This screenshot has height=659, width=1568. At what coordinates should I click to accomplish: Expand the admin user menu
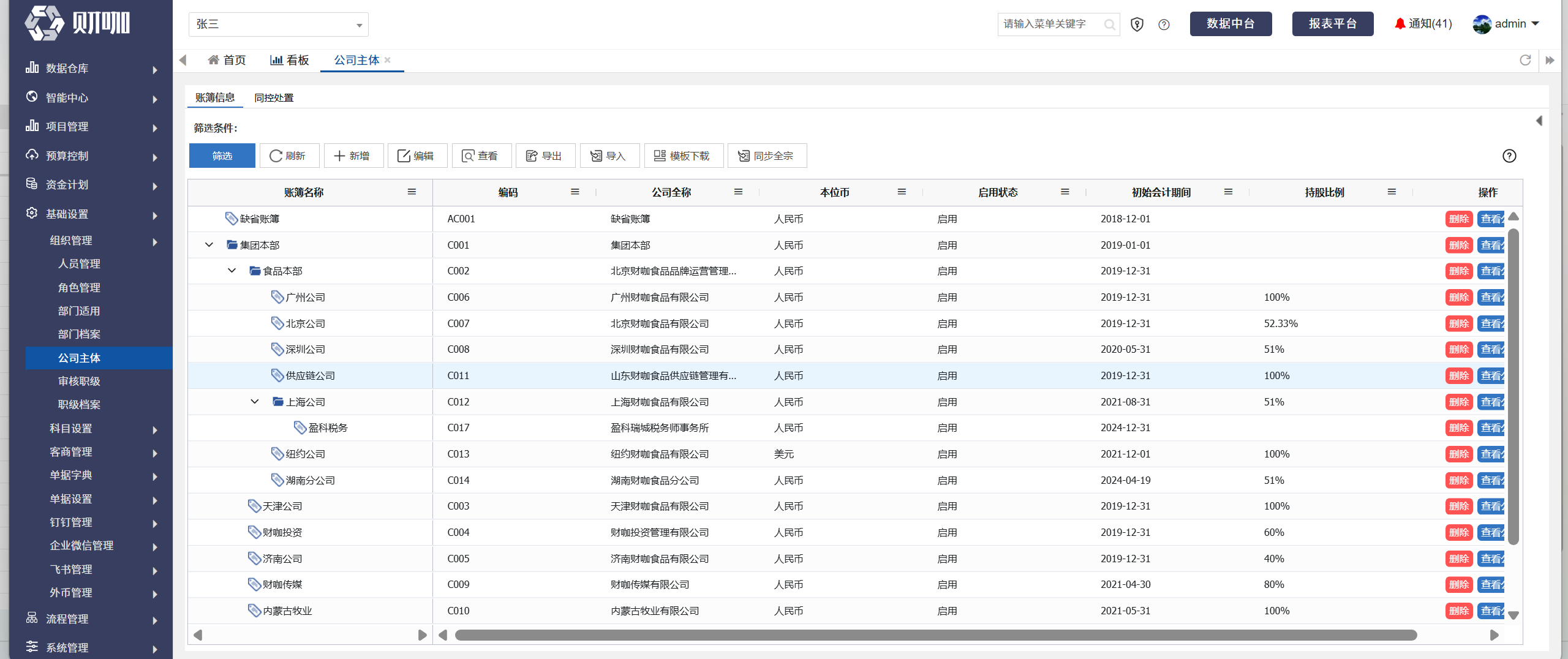[1506, 24]
